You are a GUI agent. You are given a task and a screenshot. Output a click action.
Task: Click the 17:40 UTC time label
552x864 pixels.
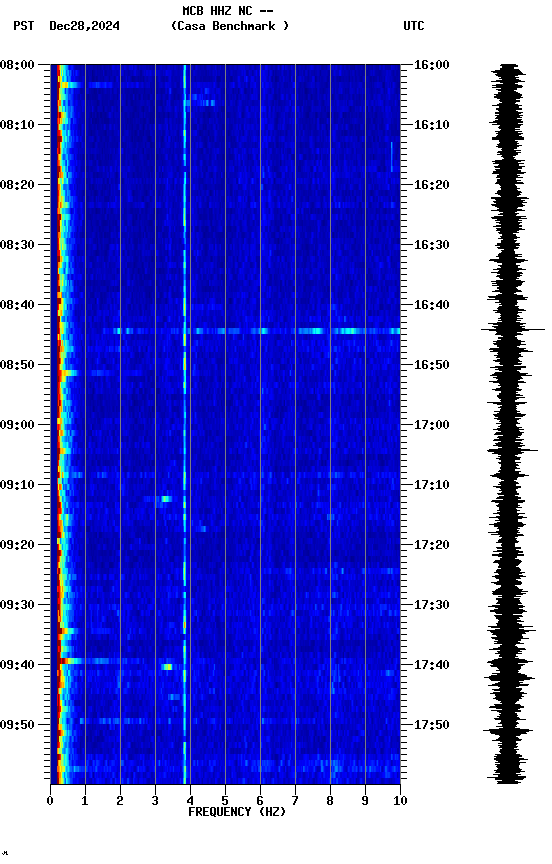click(x=432, y=665)
